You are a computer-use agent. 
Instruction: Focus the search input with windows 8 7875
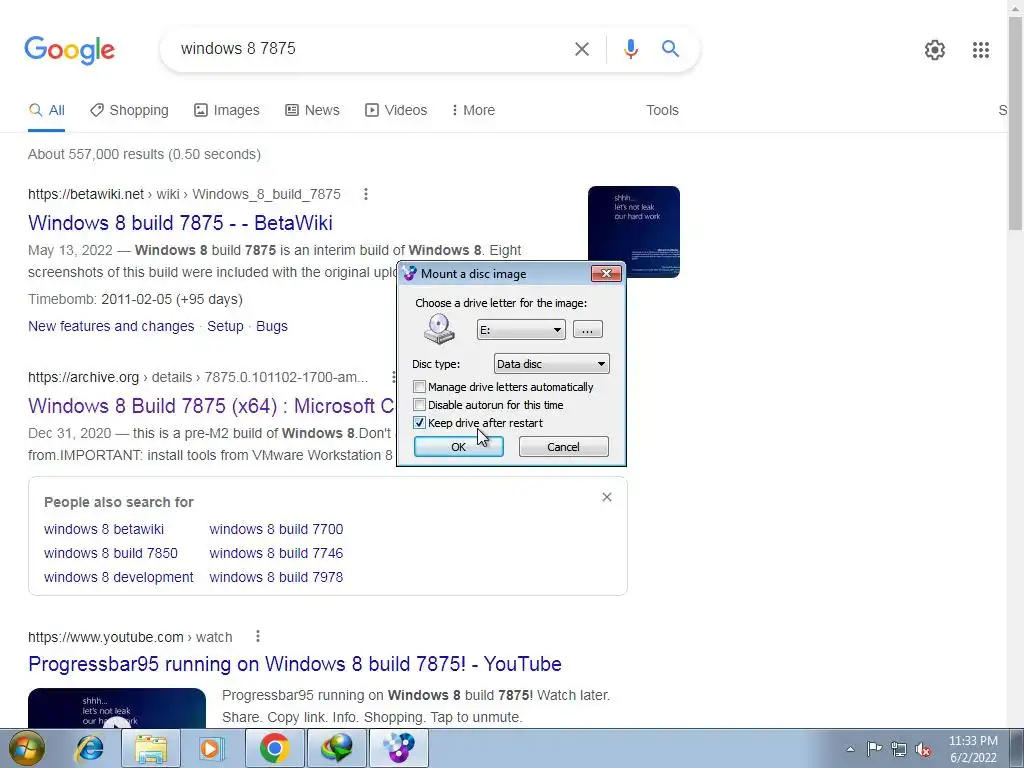[369, 49]
